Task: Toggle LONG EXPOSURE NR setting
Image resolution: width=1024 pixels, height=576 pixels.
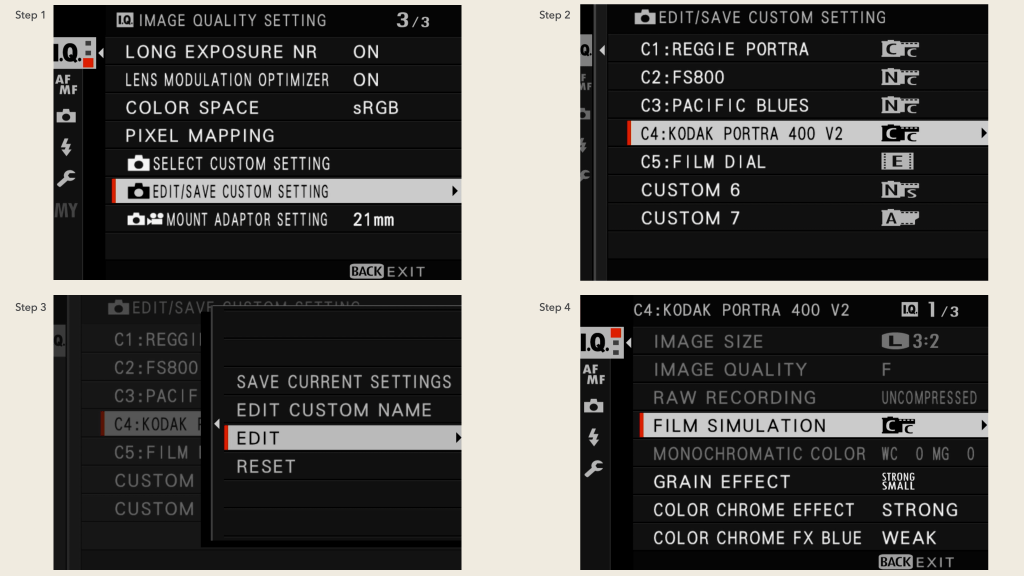Action: click(366, 52)
